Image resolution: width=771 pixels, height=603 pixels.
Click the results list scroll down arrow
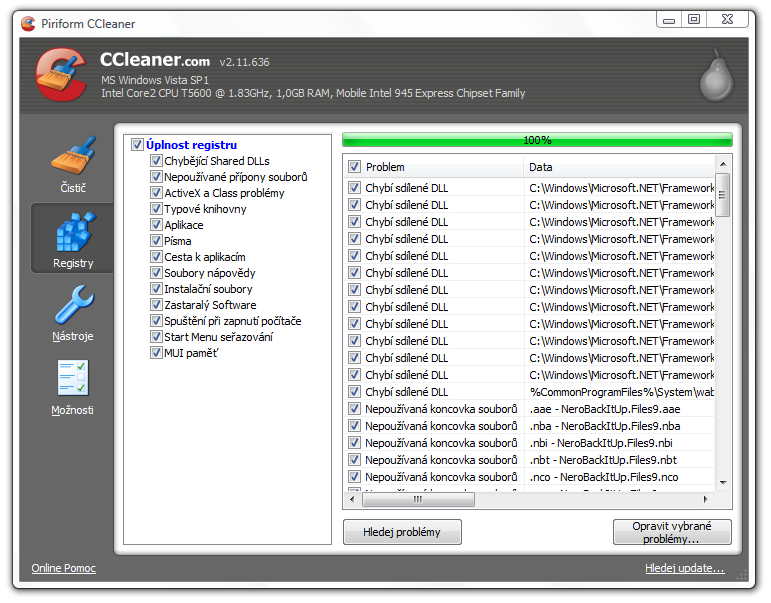[723, 482]
